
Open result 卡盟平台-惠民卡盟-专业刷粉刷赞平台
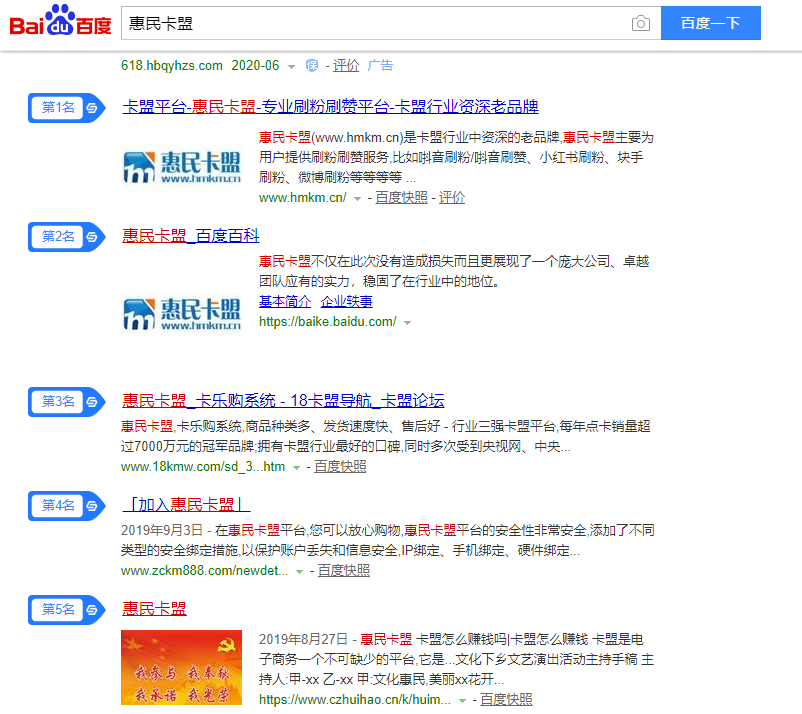[330, 106]
